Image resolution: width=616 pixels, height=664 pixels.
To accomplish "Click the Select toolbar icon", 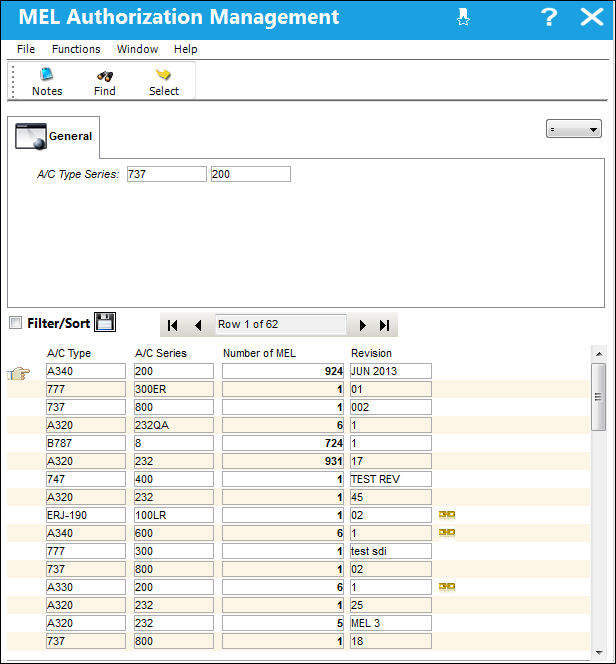I will (x=163, y=82).
